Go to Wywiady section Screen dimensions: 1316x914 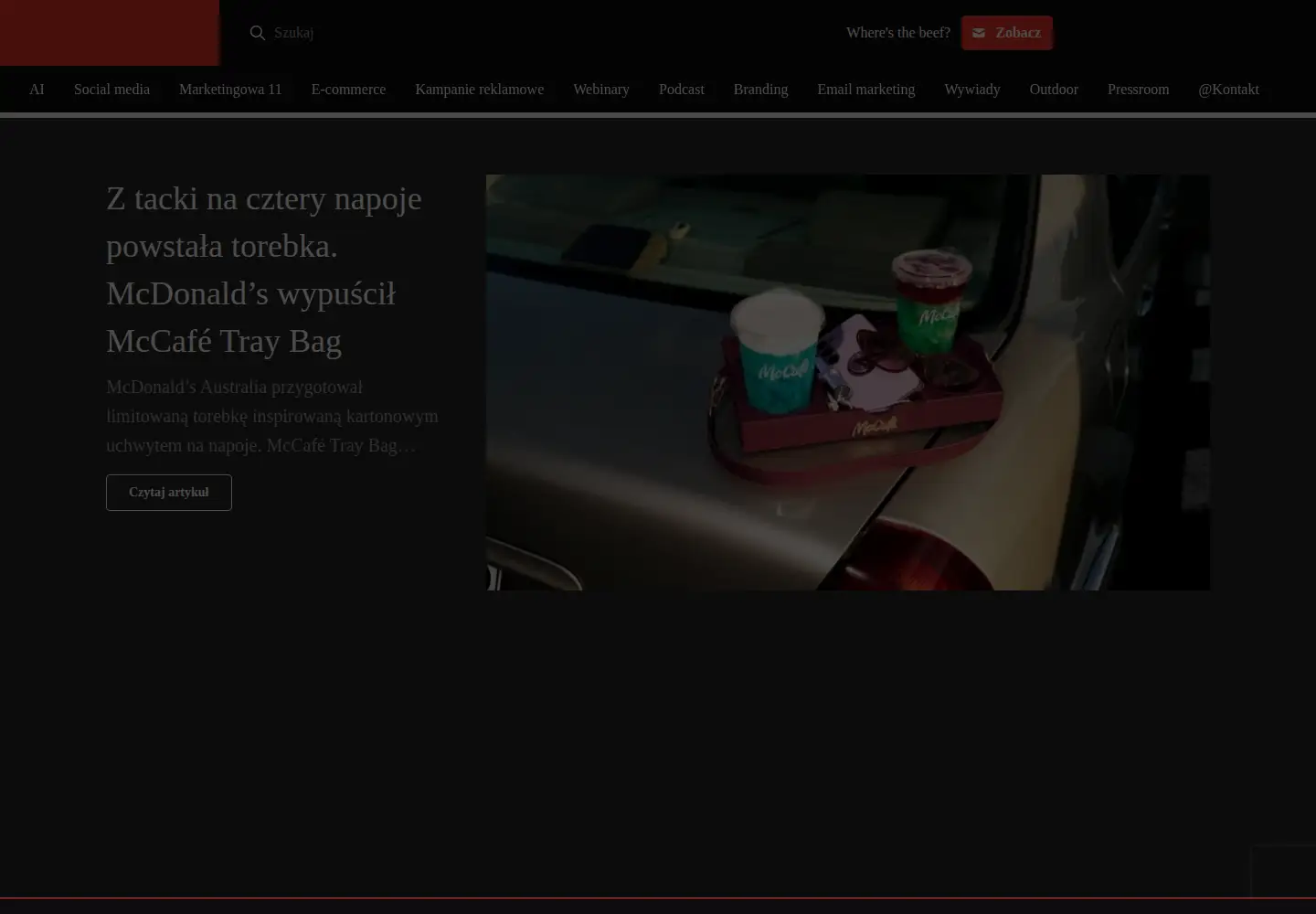click(972, 90)
